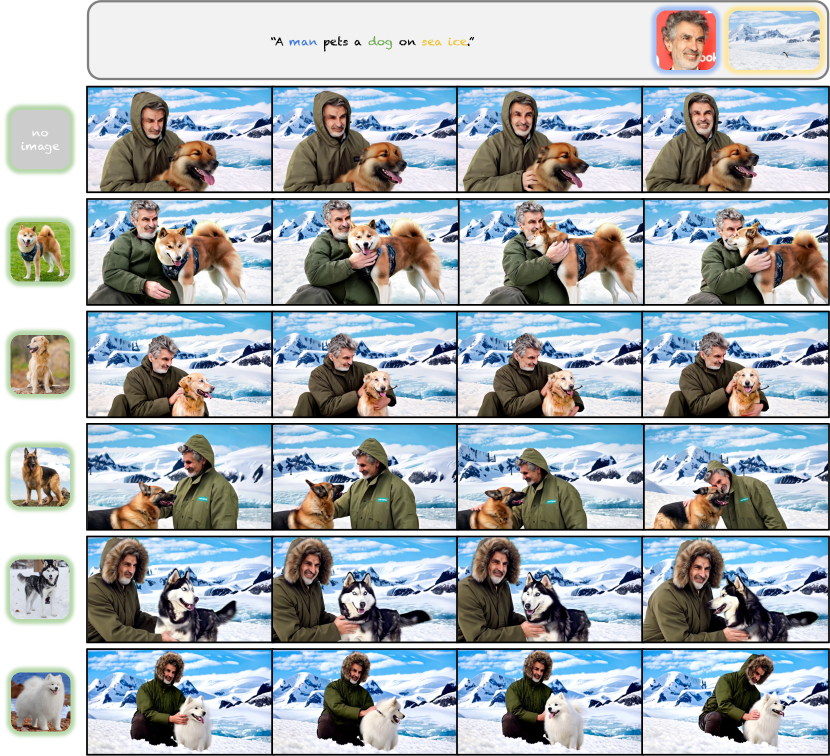
Task: Choose the husky in snow reference thumbnail
Action: (40, 589)
